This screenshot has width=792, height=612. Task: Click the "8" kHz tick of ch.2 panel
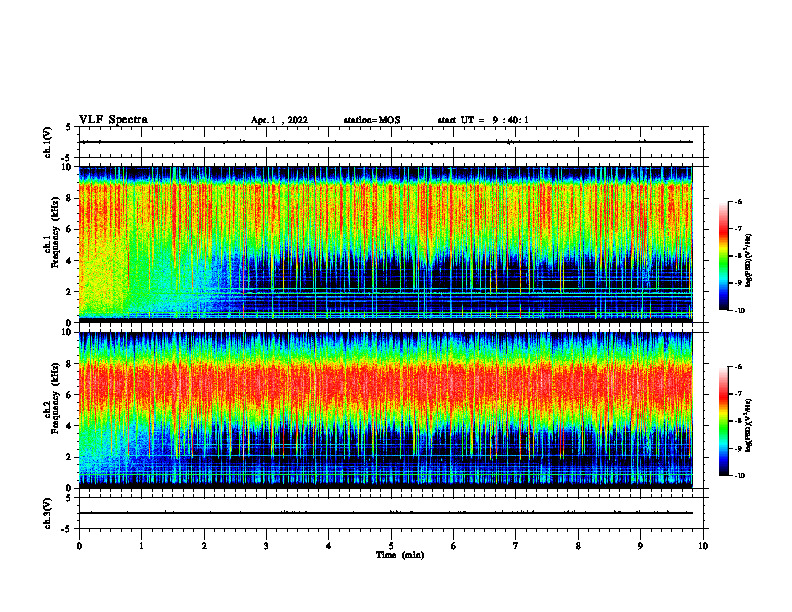pos(69,364)
